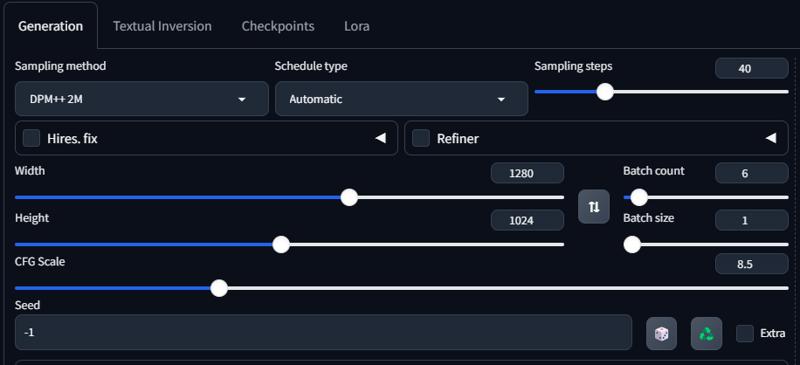Switch to the Textual Inversion tab

click(x=162, y=26)
